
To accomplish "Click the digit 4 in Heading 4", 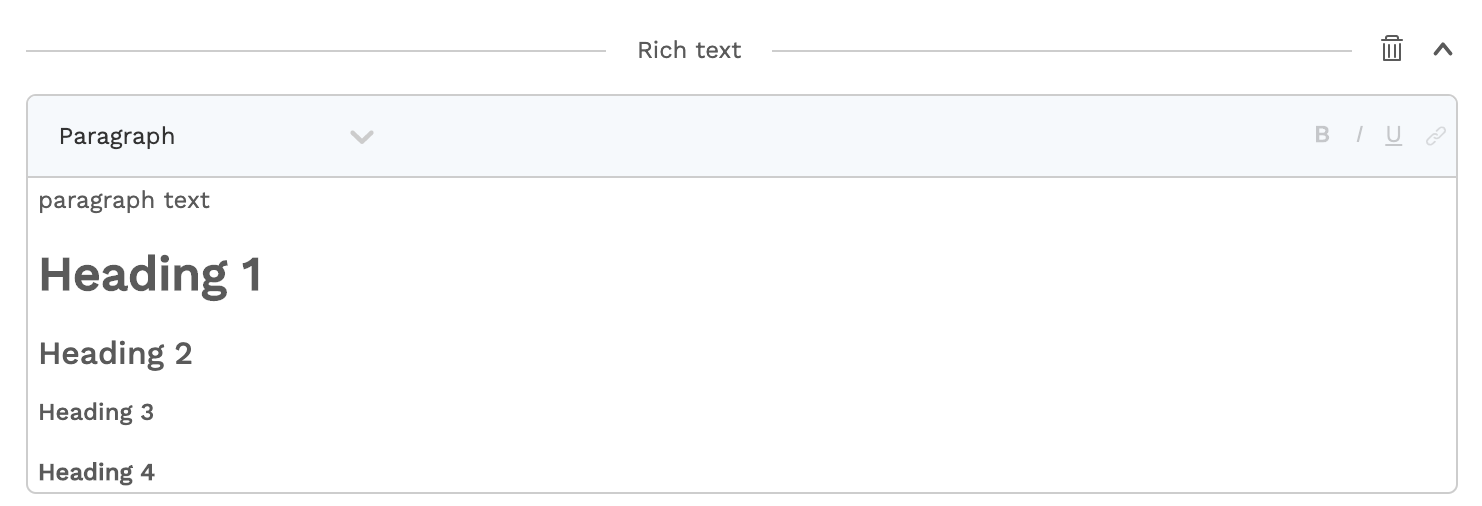I will (x=148, y=472).
